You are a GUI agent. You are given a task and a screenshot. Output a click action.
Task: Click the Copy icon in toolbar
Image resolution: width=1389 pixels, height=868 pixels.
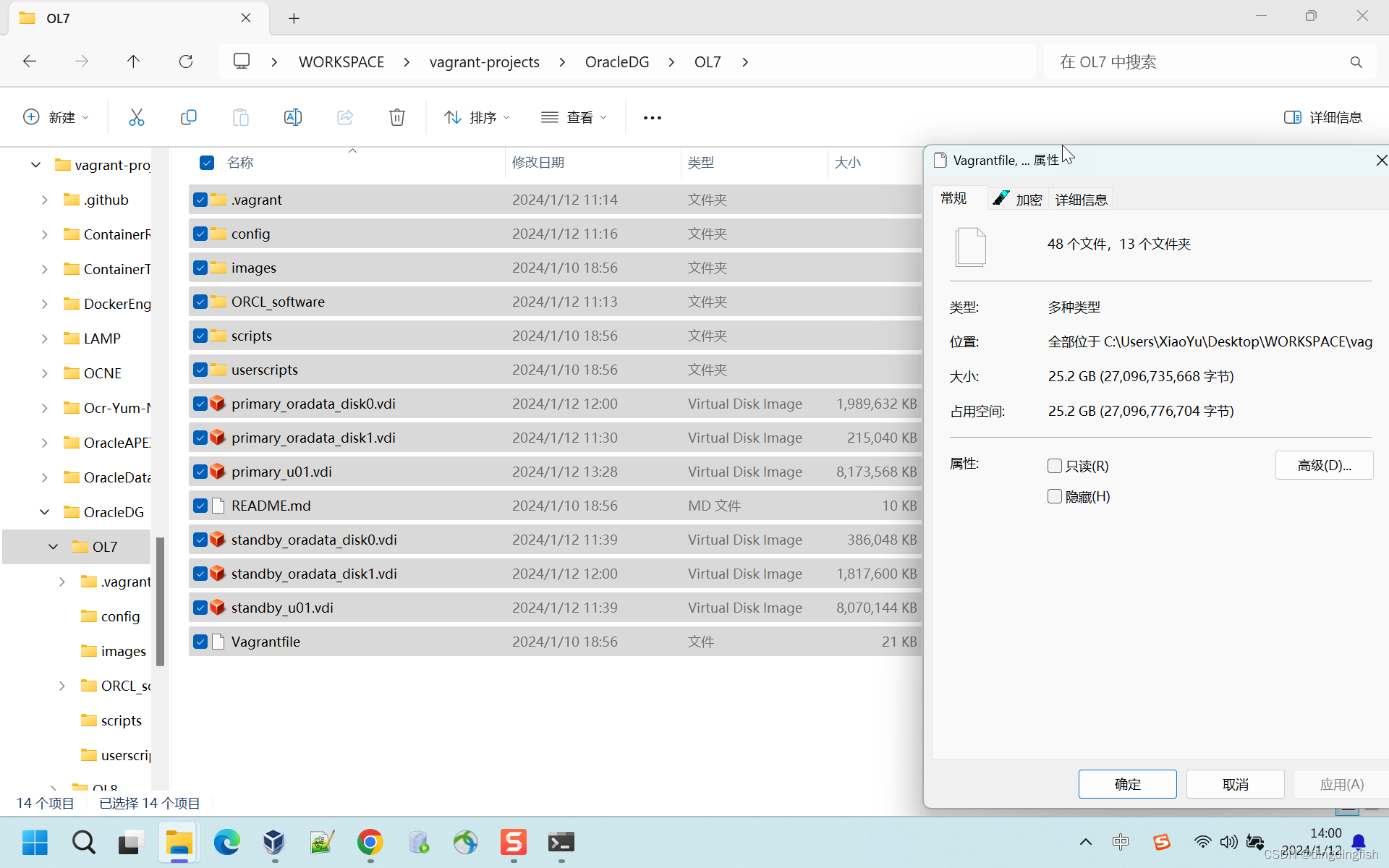[188, 117]
